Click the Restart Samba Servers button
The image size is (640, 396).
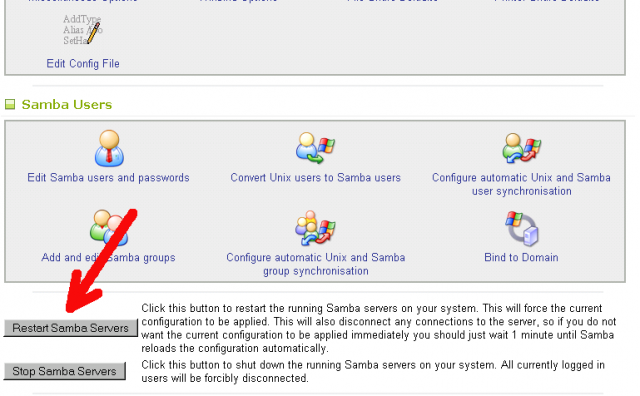(x=71, y=328)
